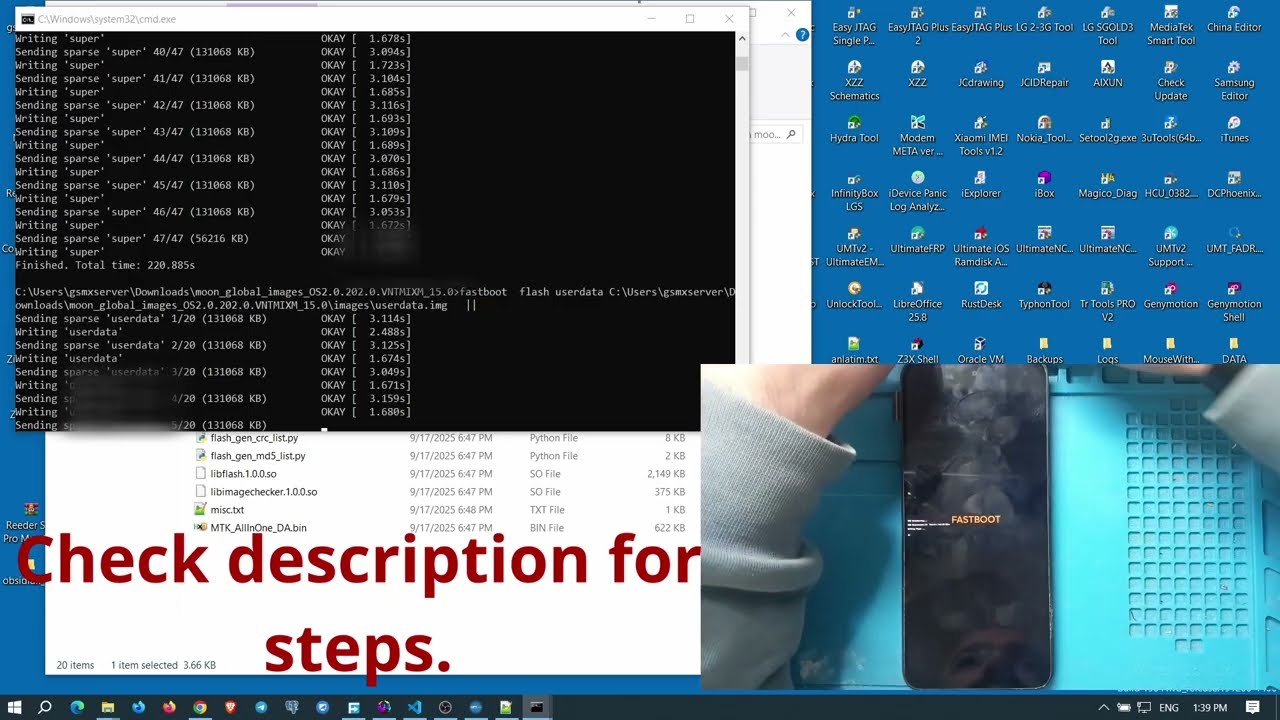Launch AIXUN desktop icon
This screenshot has width=1280, height=720.
[x=1107, y=75]
